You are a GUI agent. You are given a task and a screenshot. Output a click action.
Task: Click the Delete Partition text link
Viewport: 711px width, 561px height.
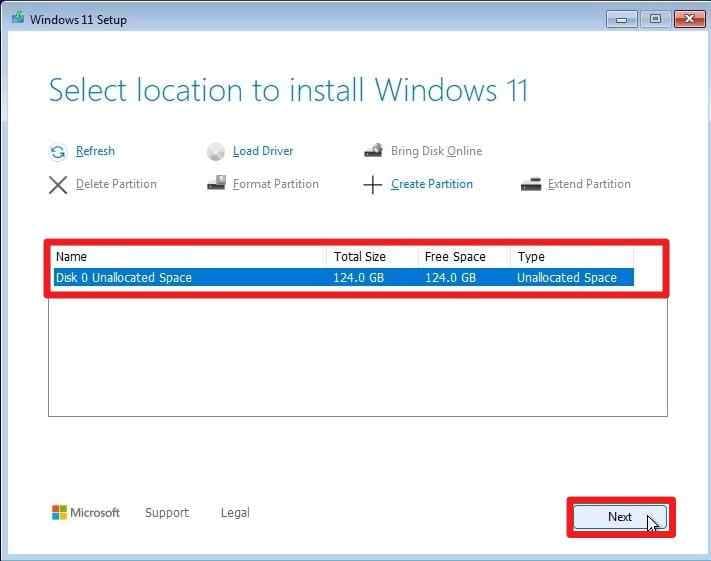click(116, 184)
